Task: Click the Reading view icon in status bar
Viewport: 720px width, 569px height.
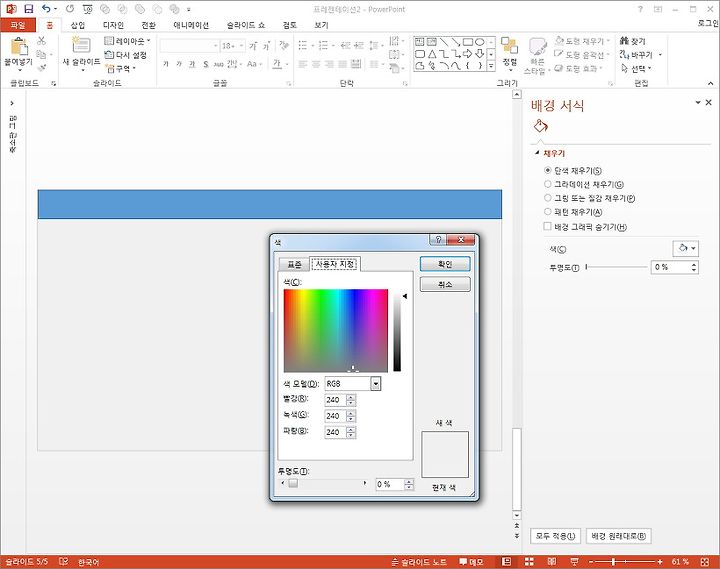Action: 551,561
